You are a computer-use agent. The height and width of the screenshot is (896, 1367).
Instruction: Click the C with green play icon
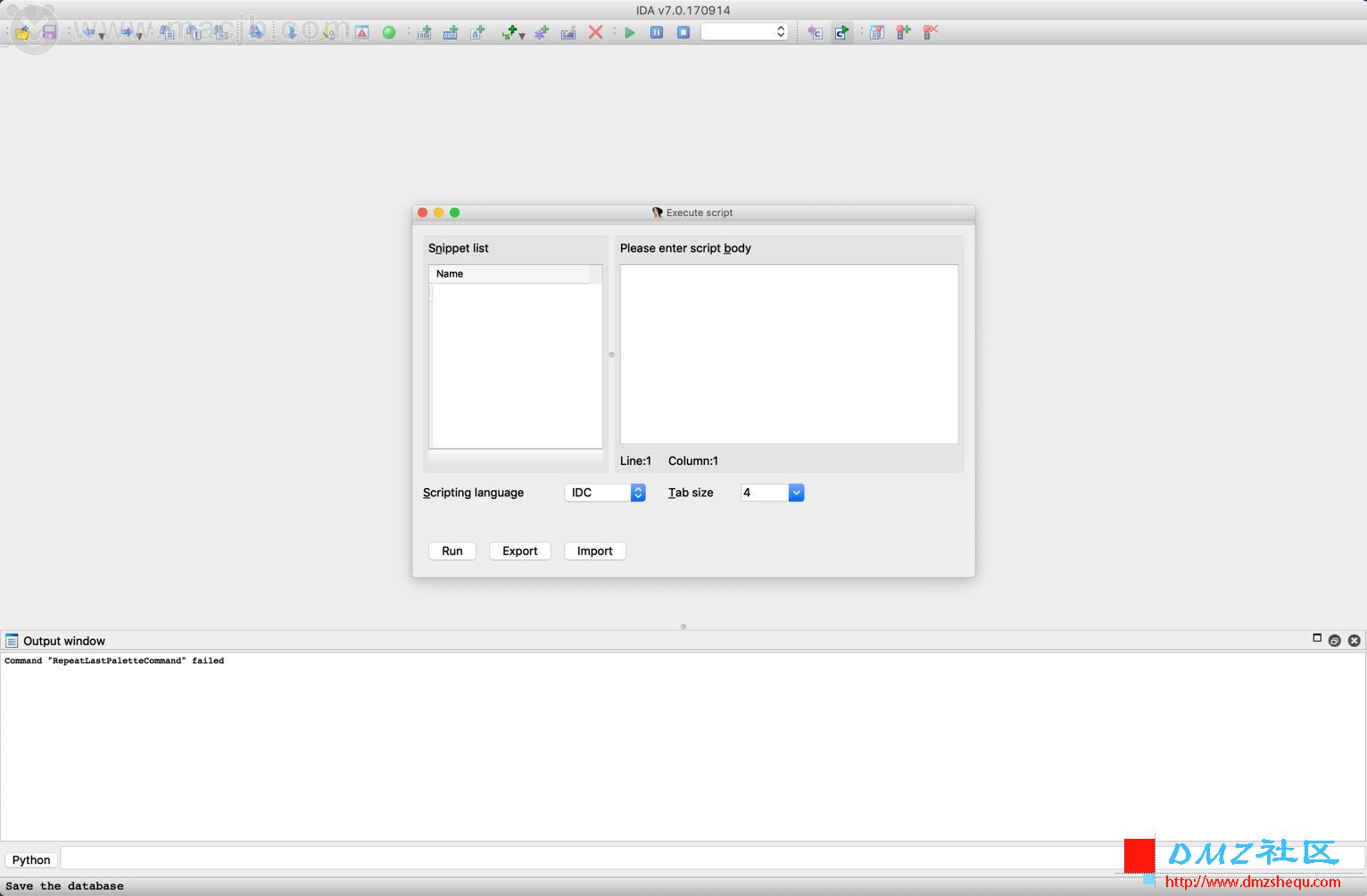pos(841,32)
